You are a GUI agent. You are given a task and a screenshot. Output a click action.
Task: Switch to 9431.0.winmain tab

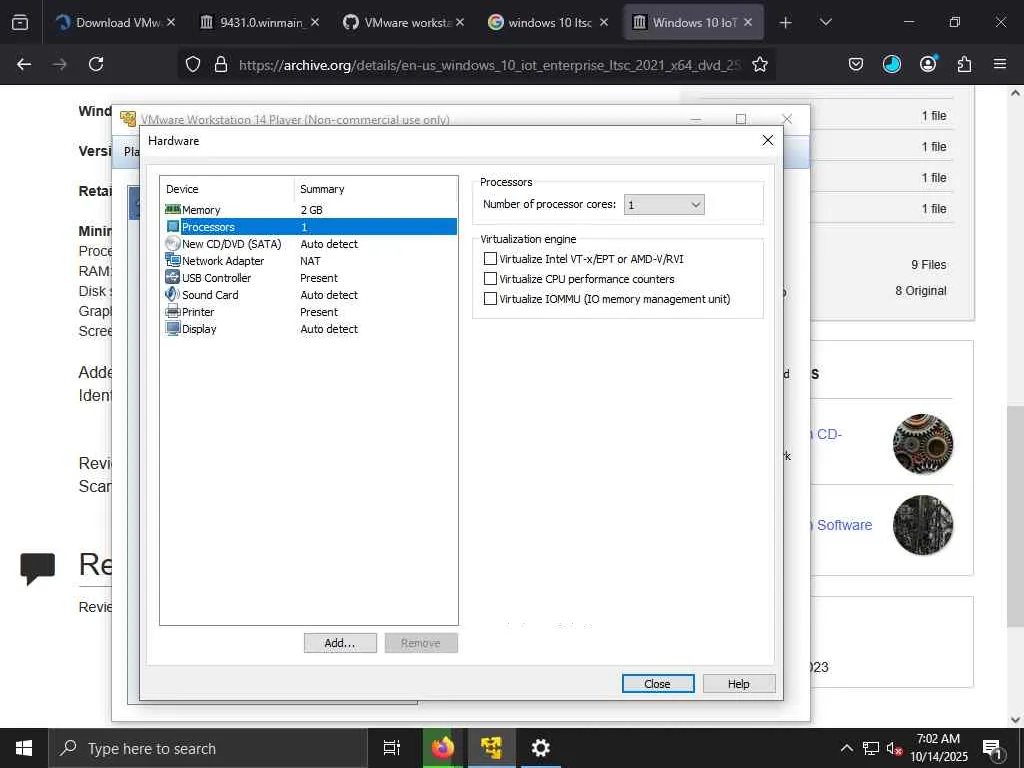coord(261,22)
